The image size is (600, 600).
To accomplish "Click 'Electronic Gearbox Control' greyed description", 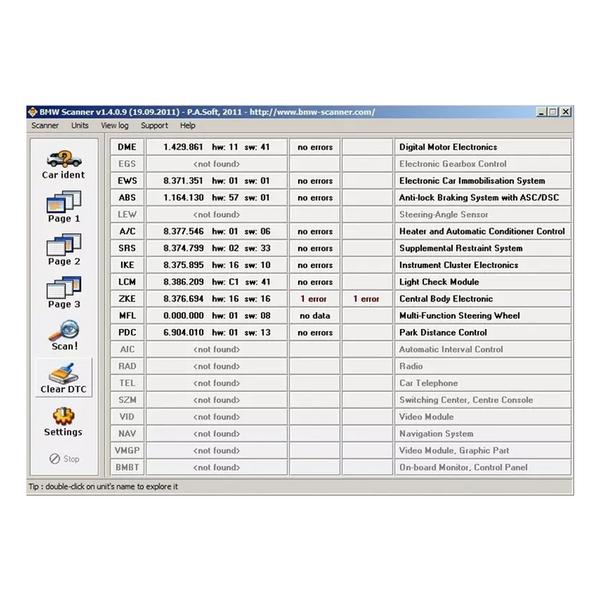I will [x=483, y=164].
